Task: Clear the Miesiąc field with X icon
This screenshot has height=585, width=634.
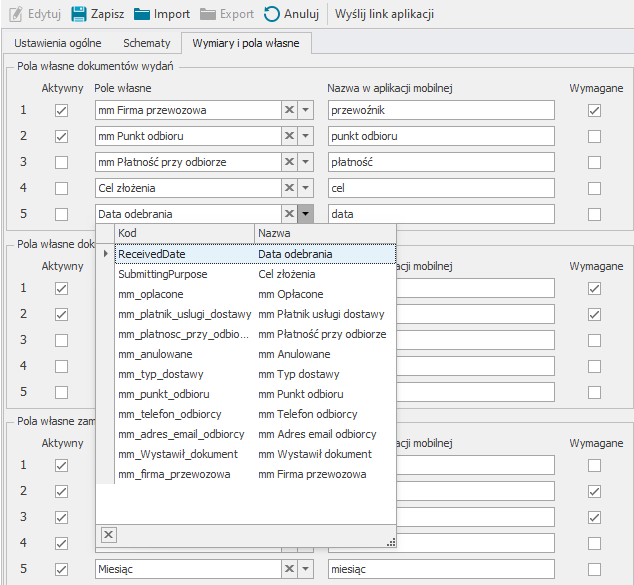Action: (x=288, y=569)
